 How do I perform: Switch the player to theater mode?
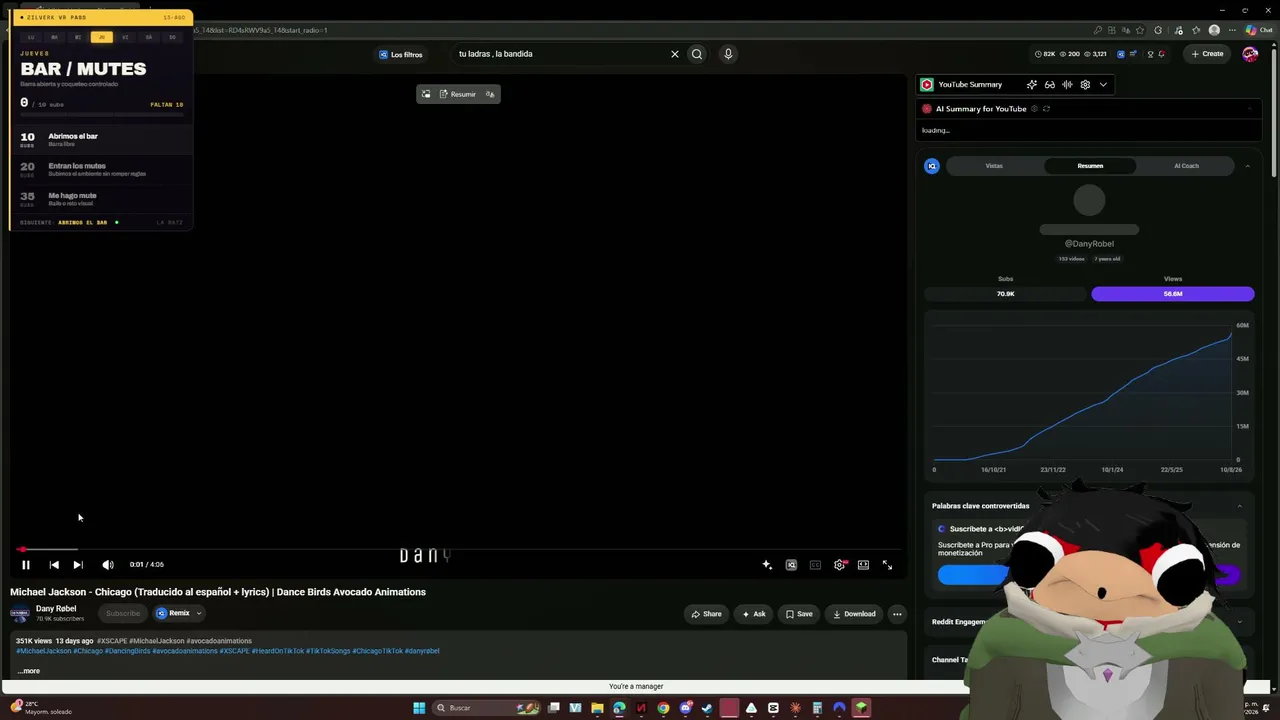(x=863, y=565)
